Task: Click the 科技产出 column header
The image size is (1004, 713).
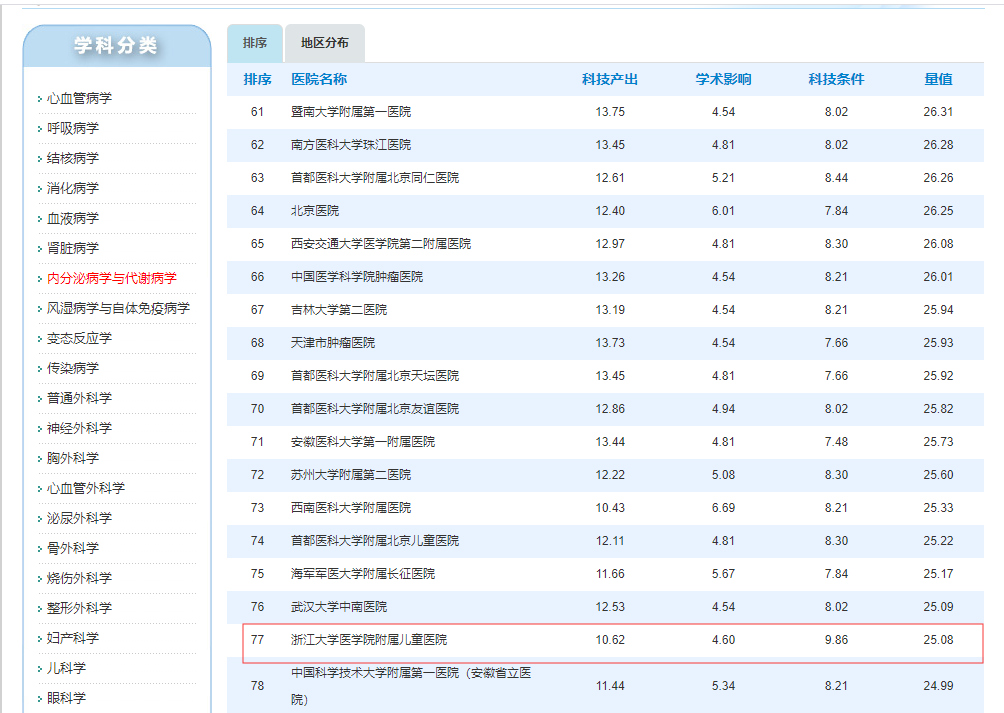Action: pyautogui.click(x=610, y=79)
